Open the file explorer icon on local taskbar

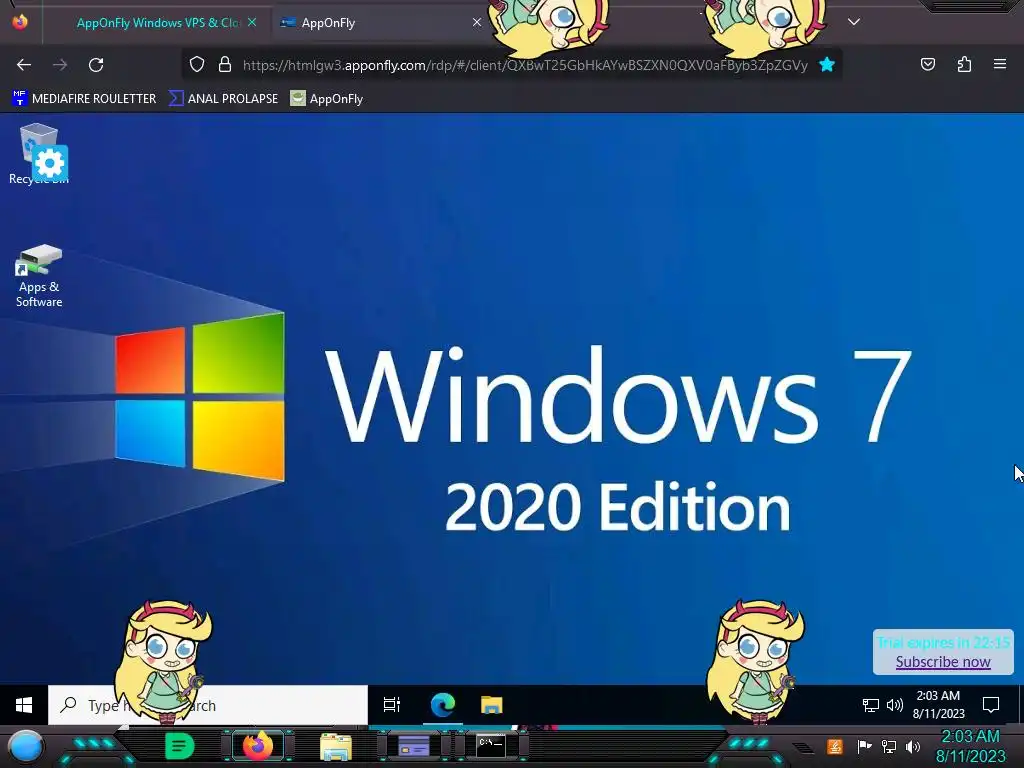(x=336, y=746)
